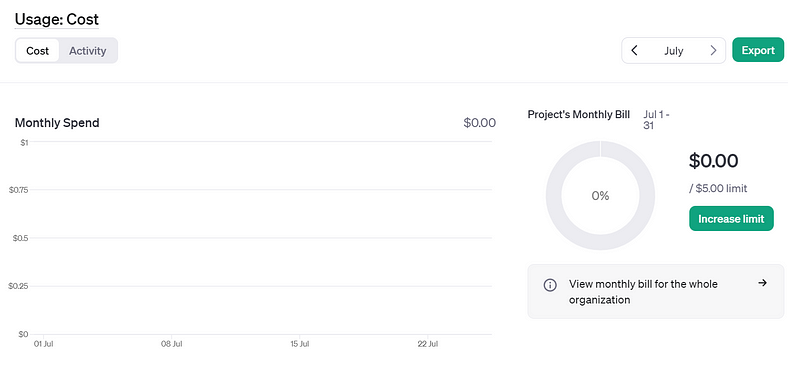Click the July month label in date picker
This screenshot has width=788, height=366.
pyautogui.click(x=673, y=51)
